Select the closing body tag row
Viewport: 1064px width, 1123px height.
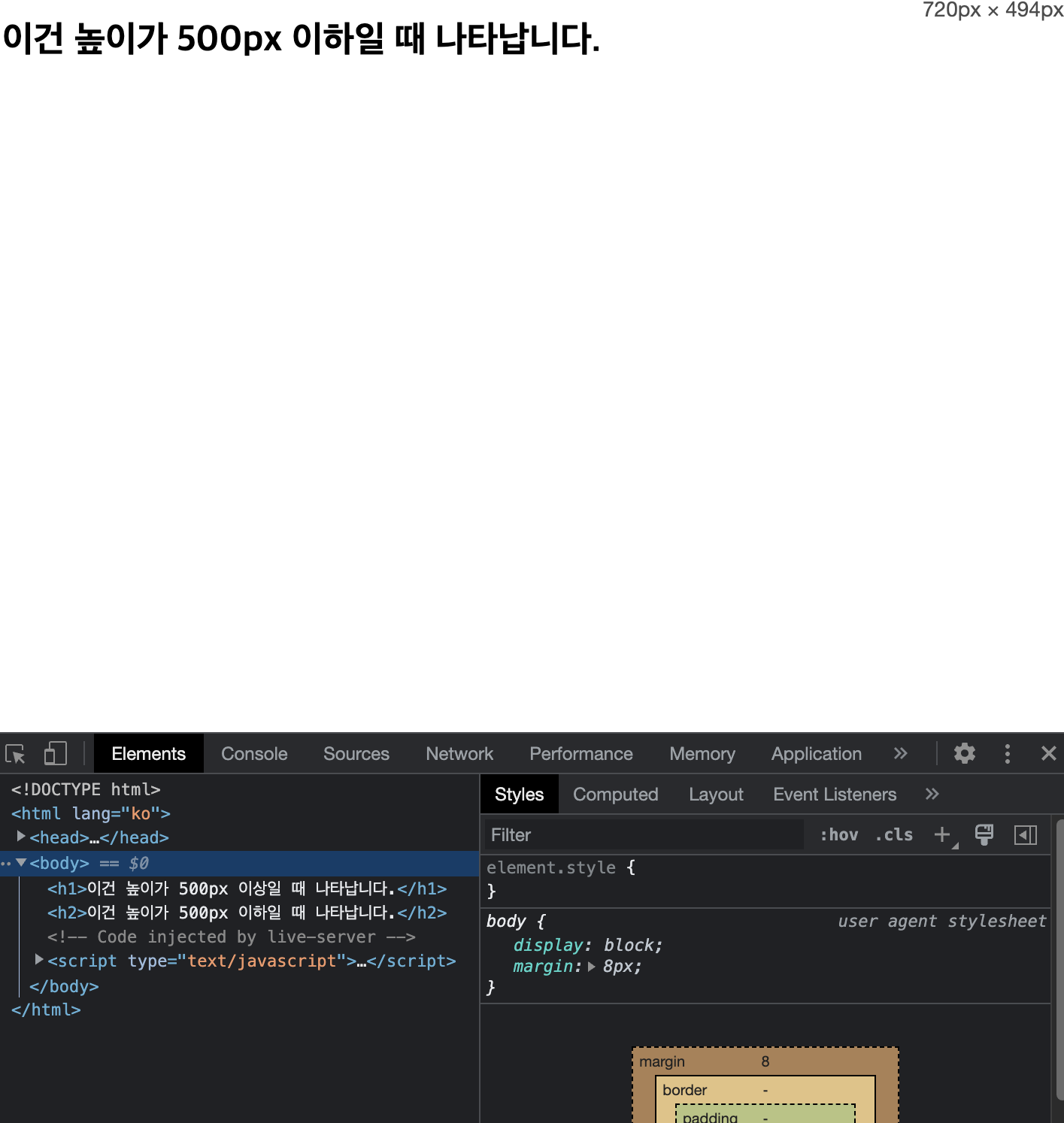coord(64,986)
